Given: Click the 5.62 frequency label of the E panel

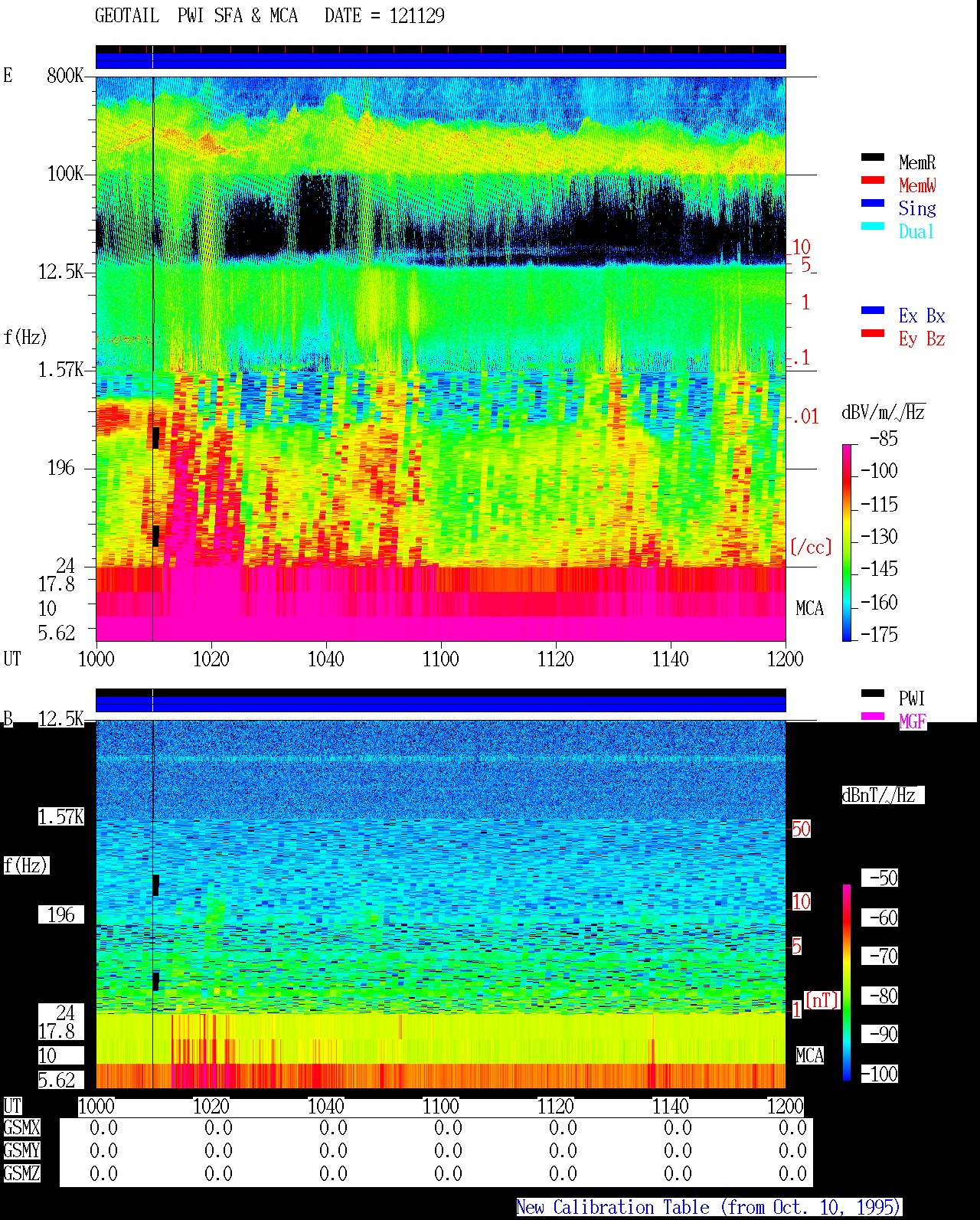Looking at the screenshot, I should pyautogui.click(x=57, y=633).
